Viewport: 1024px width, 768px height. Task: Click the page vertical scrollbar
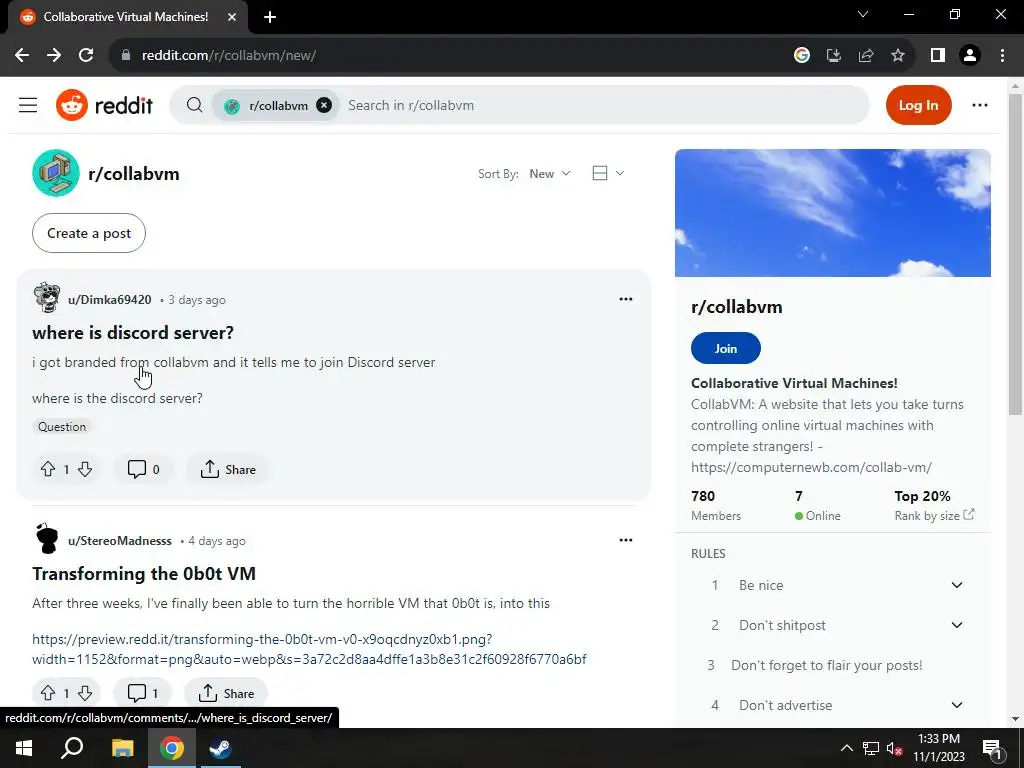[1015, 255]
